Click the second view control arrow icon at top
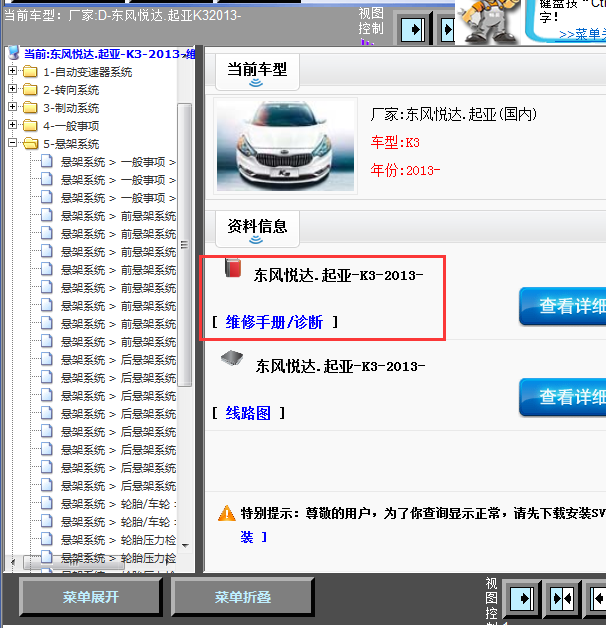 [447, 29]
